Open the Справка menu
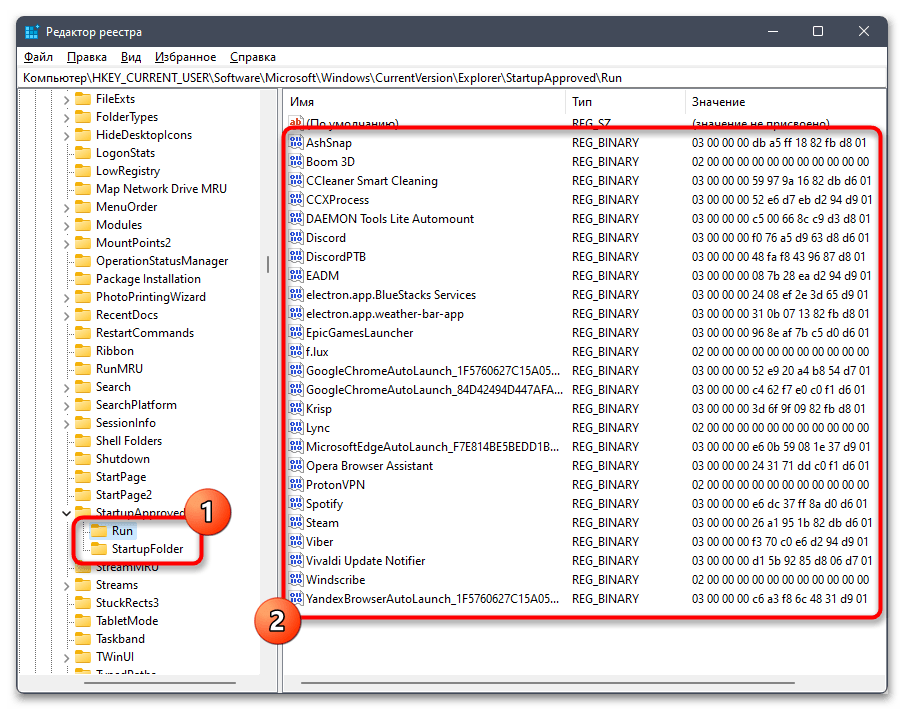The width and height of the screenshot is (904, 710). click(x=253, y=57)
